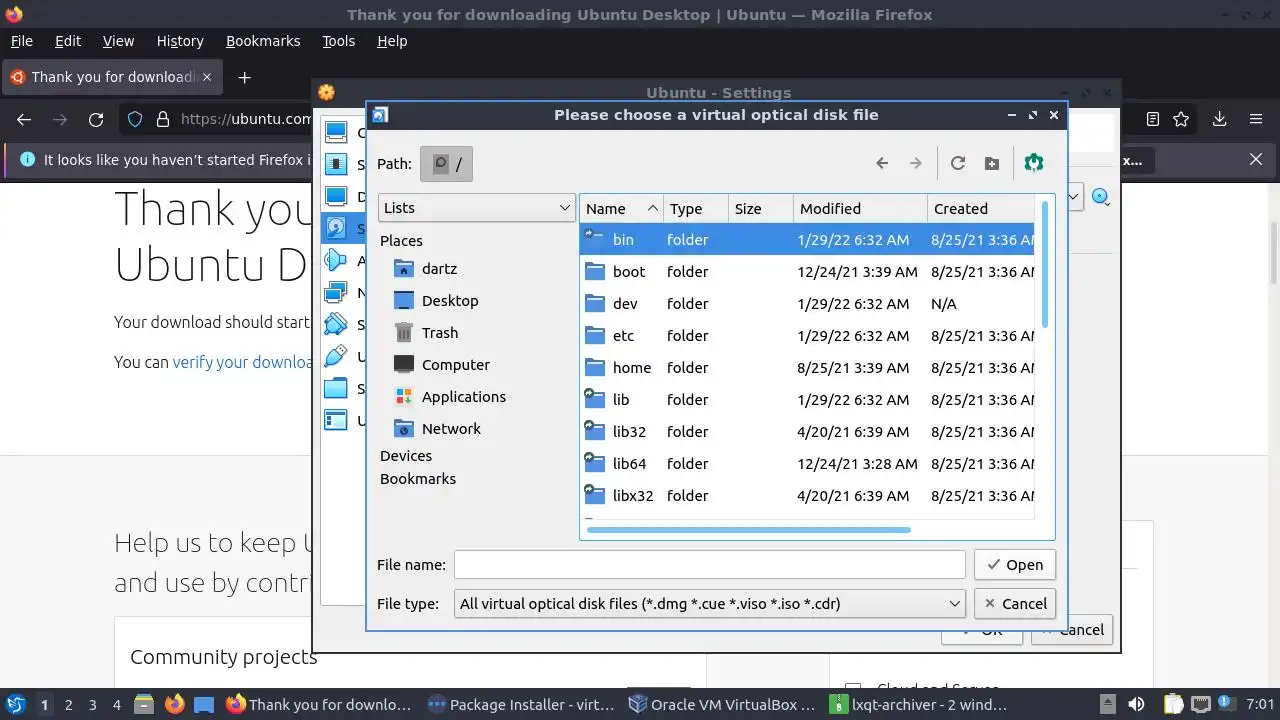Screen dimensions: 1280x720
Task: Select the etc folder icon
Action: (595, 335)
